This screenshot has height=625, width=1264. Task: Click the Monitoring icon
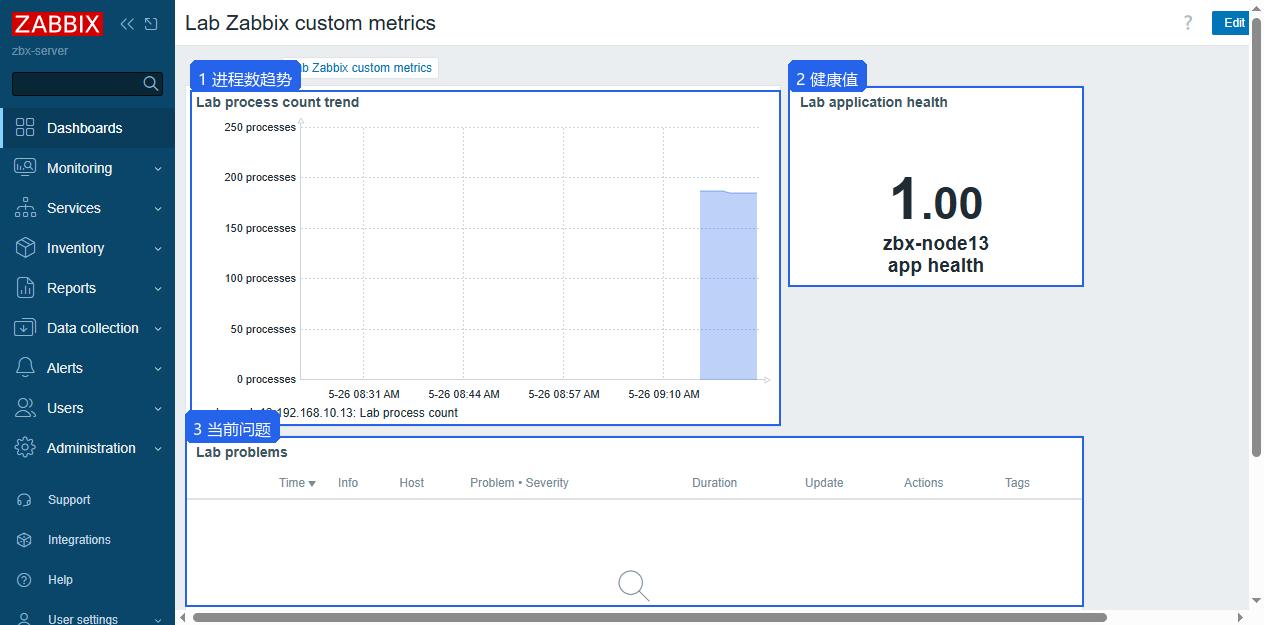(x=25, y=168)
